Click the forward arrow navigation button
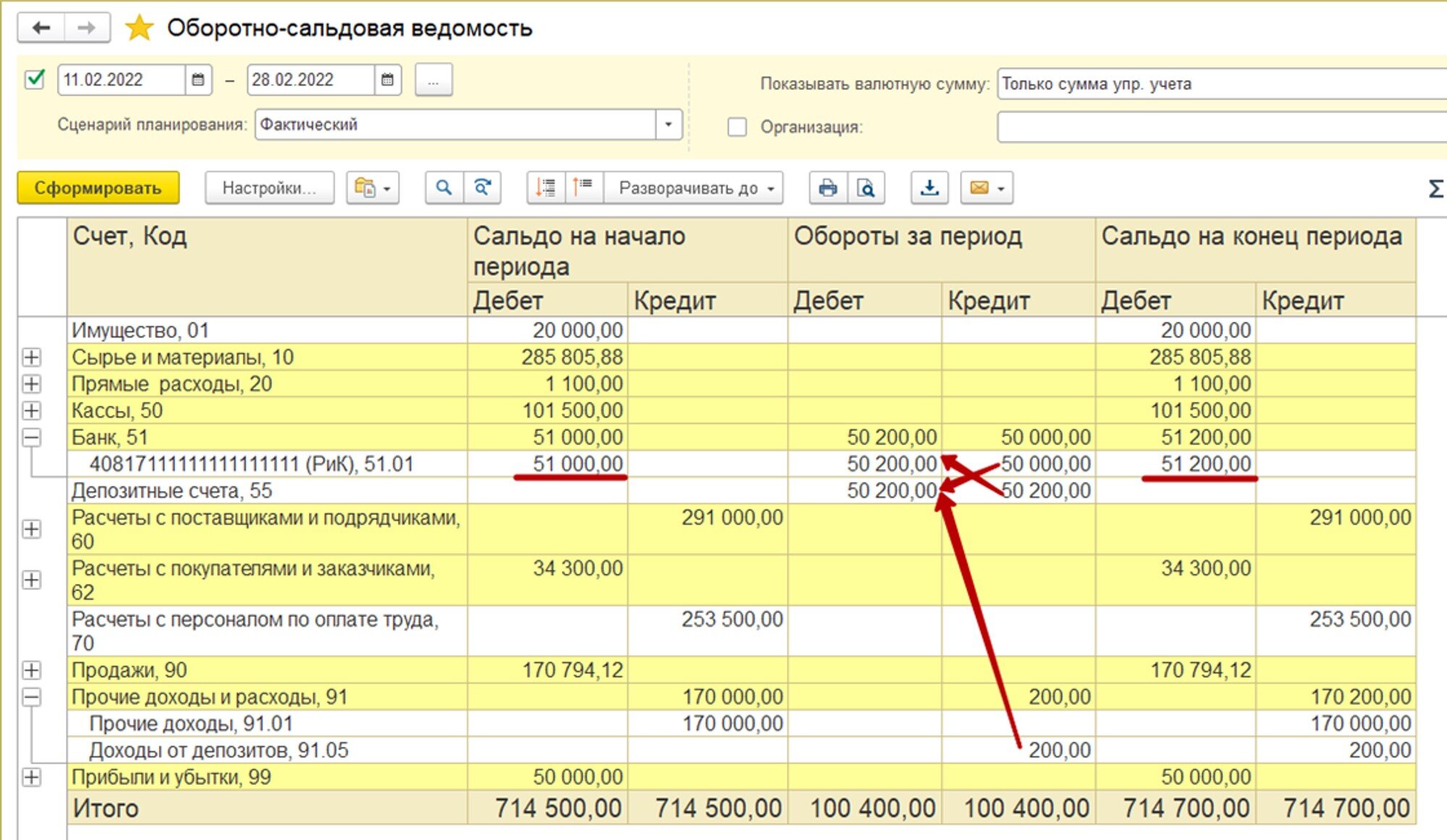The image size is (1447, 840). [87, 28]
